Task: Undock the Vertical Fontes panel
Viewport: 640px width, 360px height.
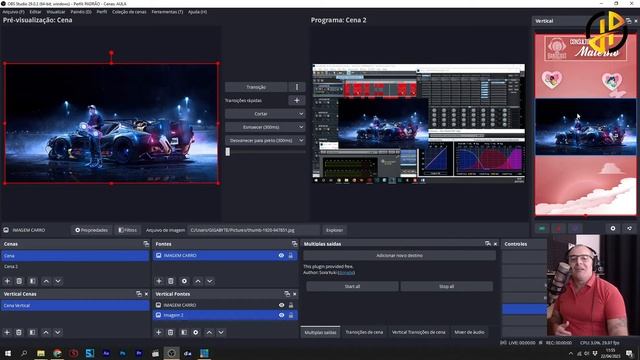Action: [287, 294]
